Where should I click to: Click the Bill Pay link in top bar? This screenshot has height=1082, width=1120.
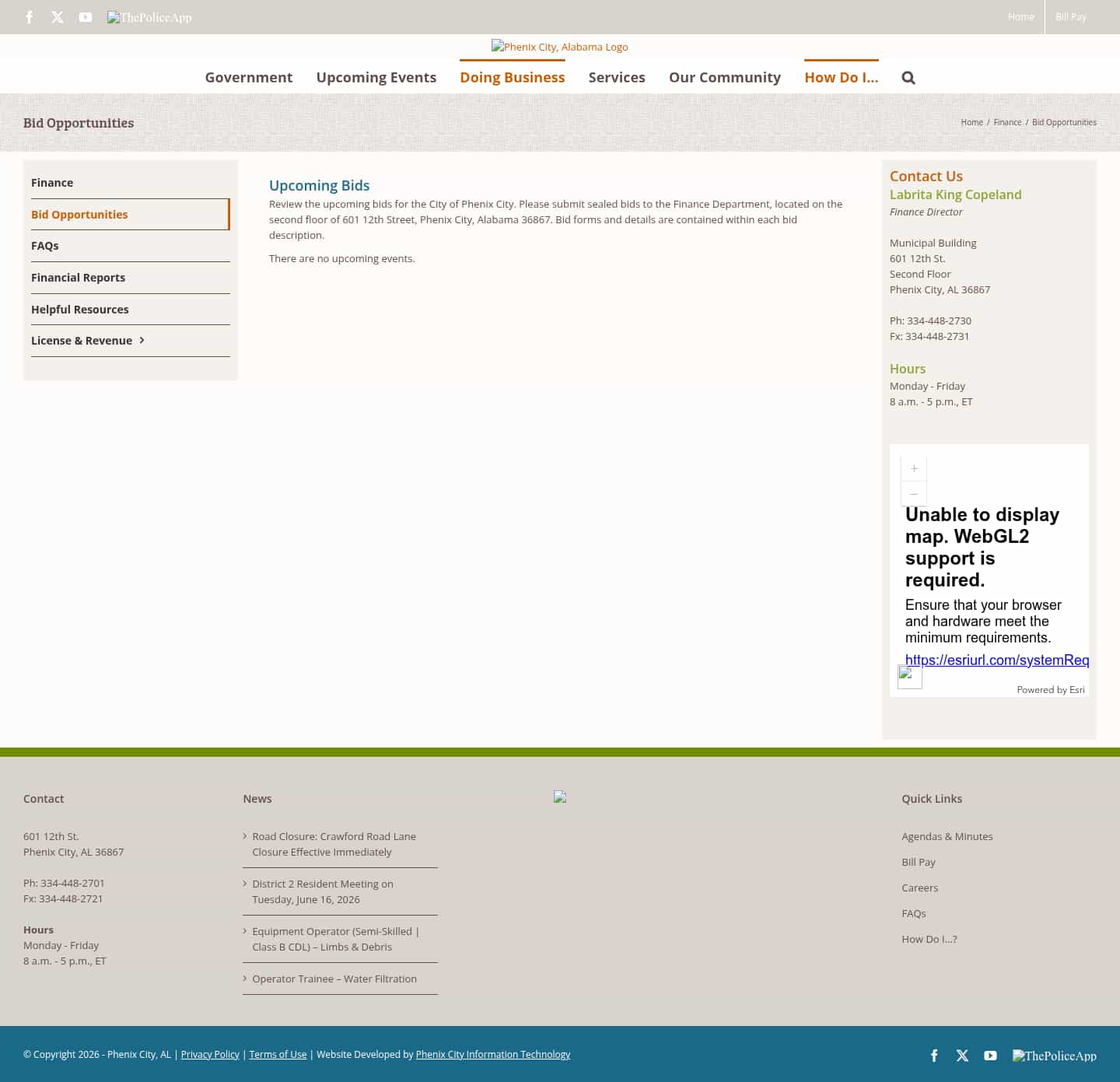coord(1071,17)
